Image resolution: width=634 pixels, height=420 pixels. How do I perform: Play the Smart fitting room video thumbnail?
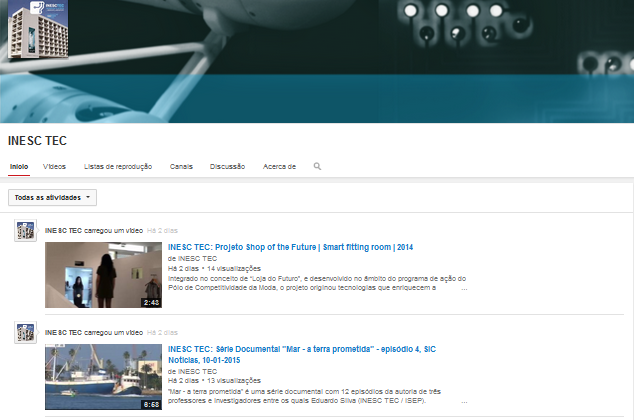pyautogui.click(x=104, y=275)
